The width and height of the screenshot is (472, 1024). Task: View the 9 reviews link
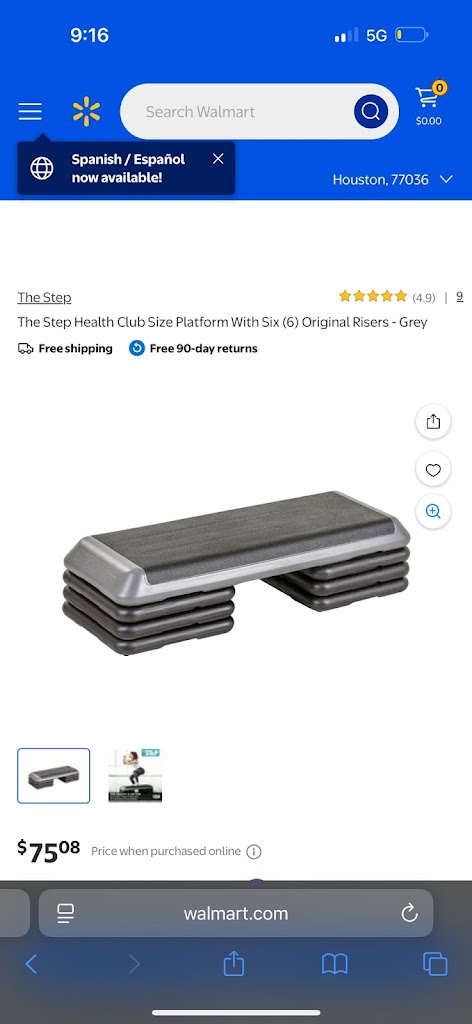(x=460, y=296)
